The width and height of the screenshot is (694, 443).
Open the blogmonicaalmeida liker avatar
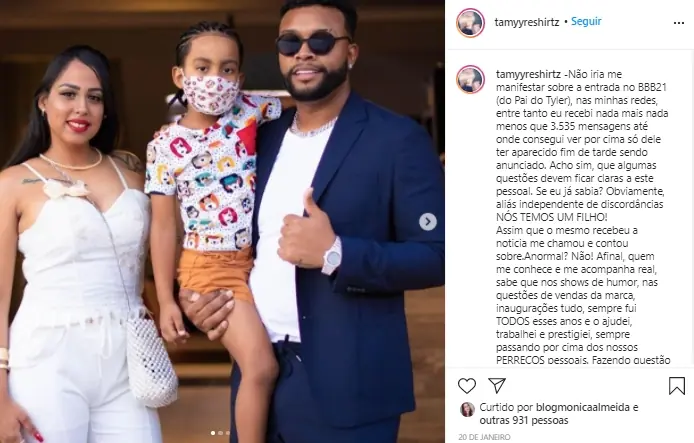pyautogui.click(x=467, y=410)
